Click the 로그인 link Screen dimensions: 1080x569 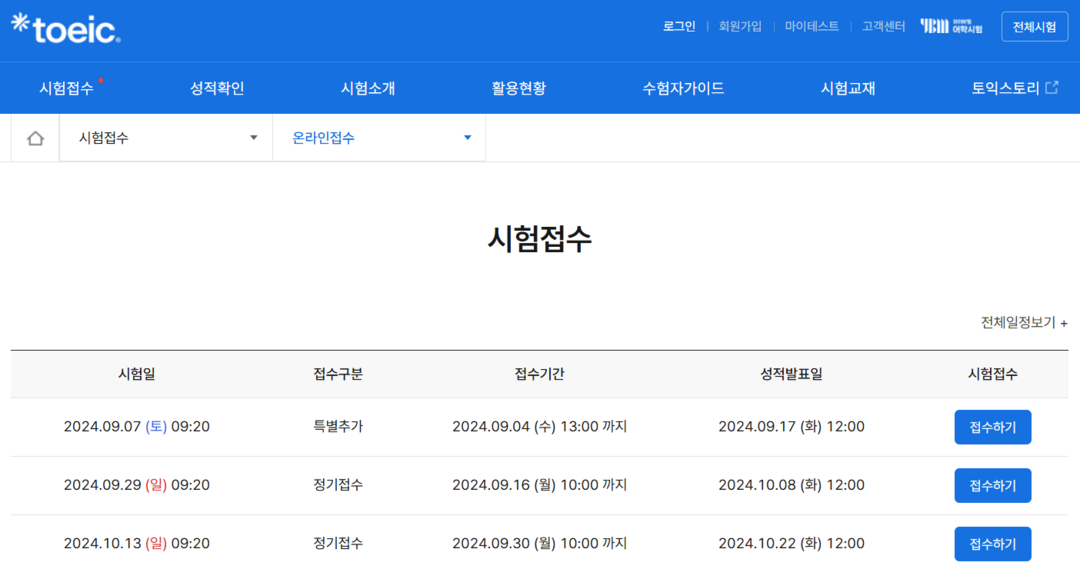click(x=679, y=27)
